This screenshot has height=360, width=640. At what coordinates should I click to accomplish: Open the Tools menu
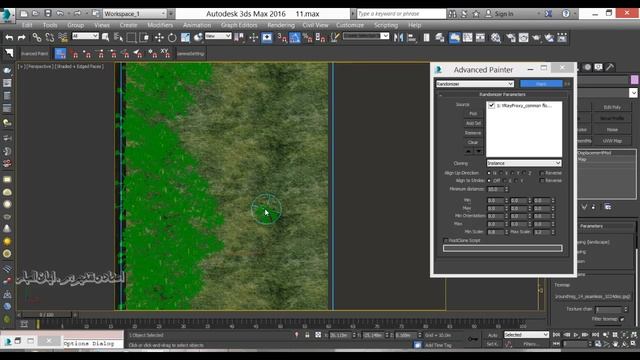pyautogui.click(x=50, y=25)
